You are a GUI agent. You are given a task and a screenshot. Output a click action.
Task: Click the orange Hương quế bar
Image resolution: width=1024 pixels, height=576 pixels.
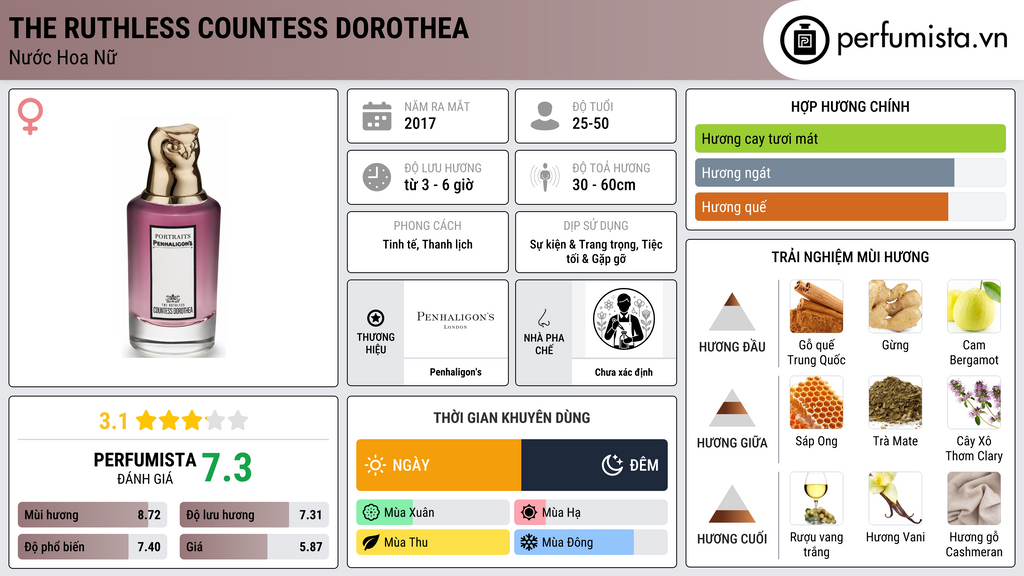(x=850, y=207)
